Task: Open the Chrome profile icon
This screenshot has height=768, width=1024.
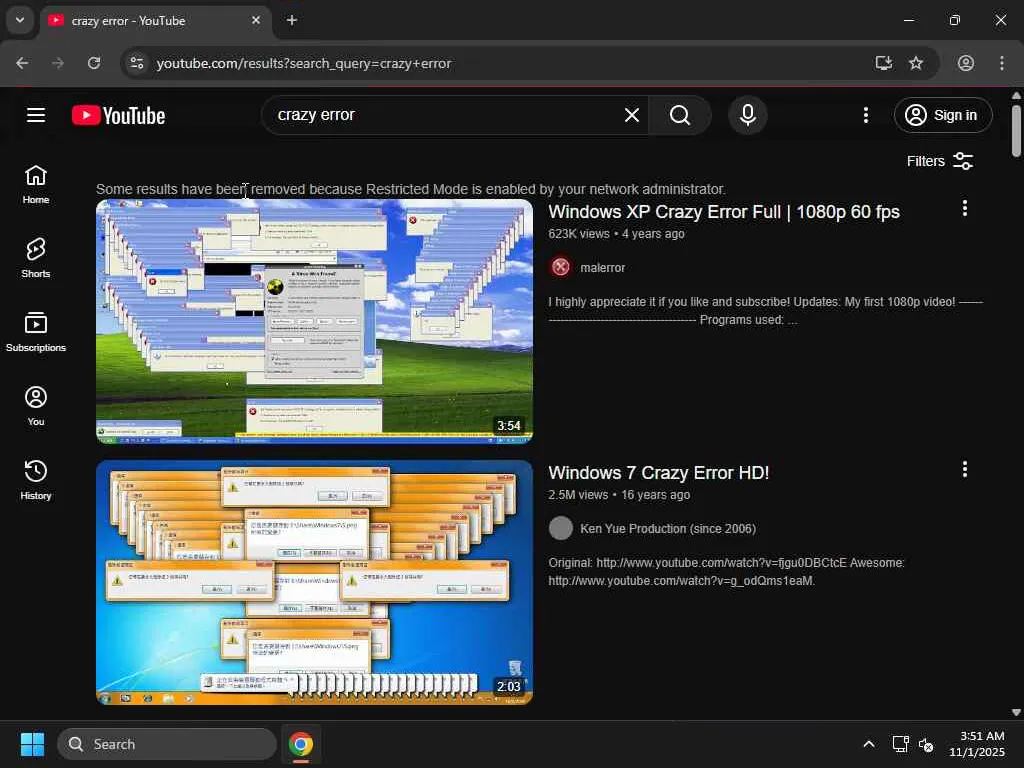Action: pos(966,63)
